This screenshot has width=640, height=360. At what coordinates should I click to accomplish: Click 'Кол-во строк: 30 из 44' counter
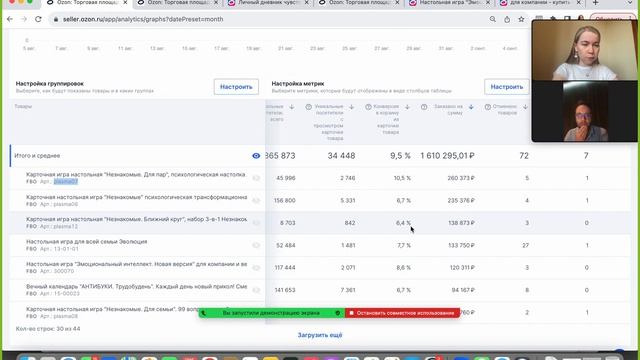tap(48, 329)
